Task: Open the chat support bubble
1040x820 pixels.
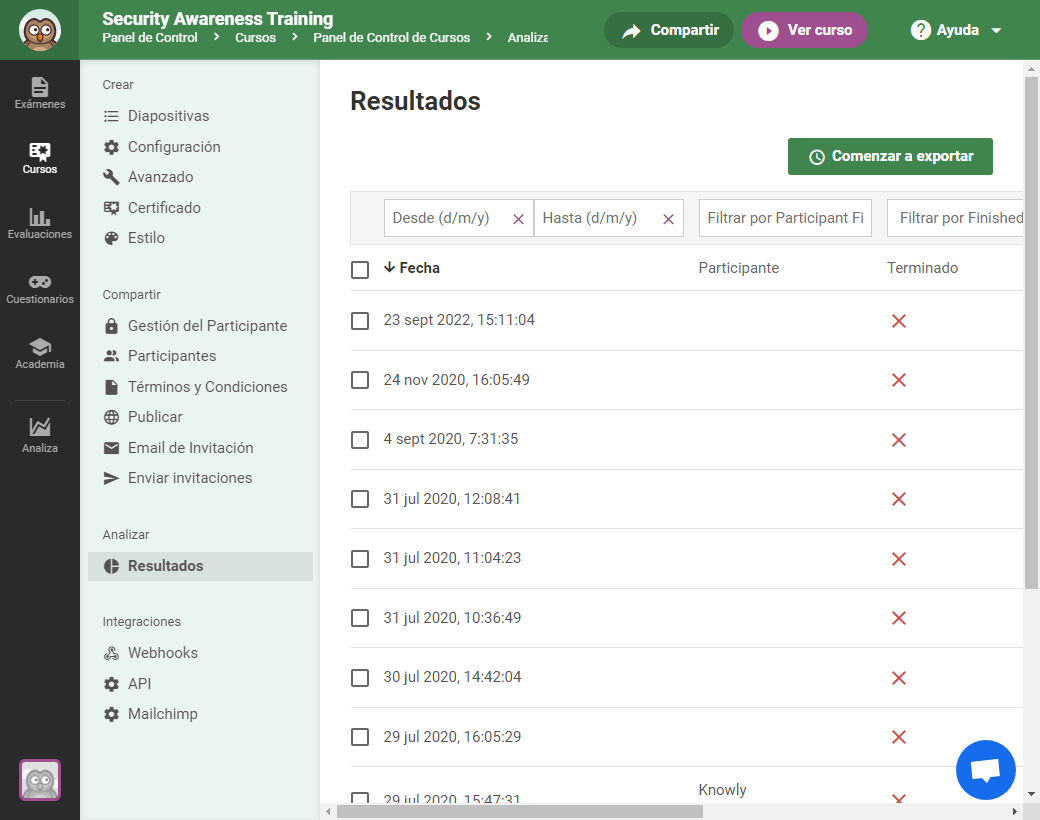Action: (986, 770)
